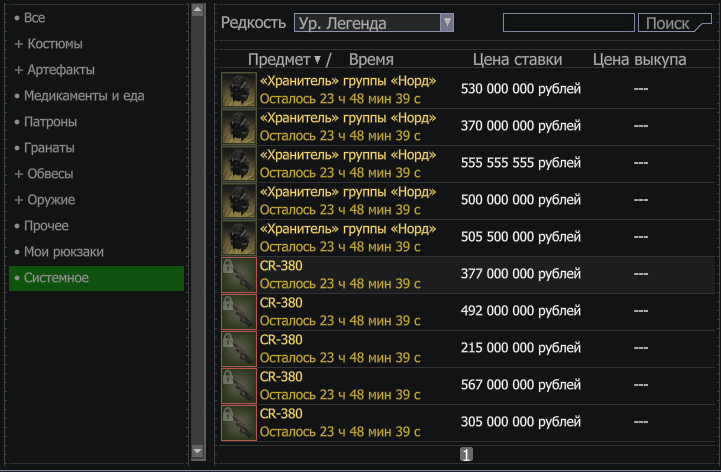This screenshot has height=472, width=721.
Task: Click the Хранитель backpack icon priced 530 000 000
Action: click(x=239, y=90)
